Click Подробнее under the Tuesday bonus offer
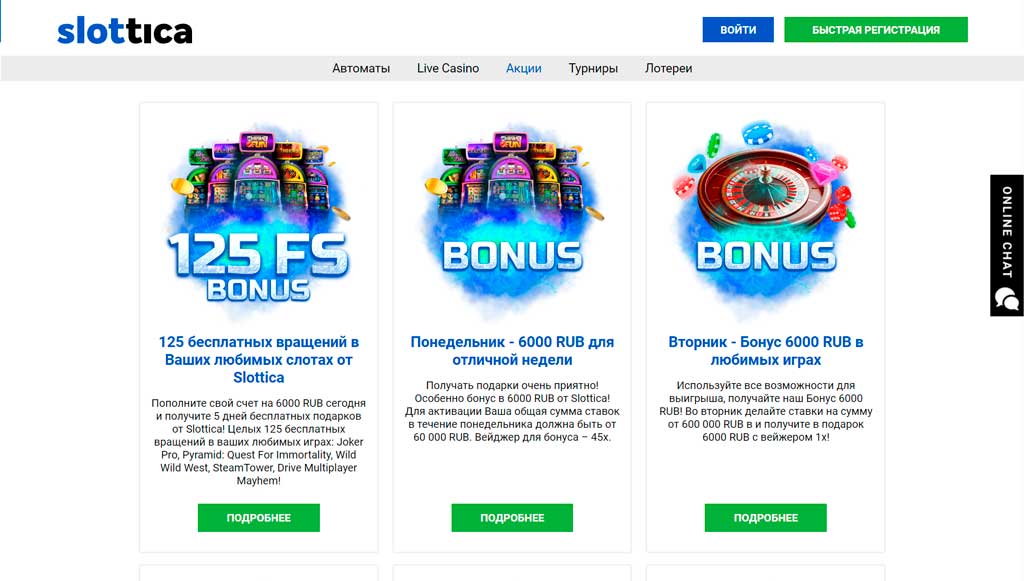 pyautogui.click(x=765, y=518)
